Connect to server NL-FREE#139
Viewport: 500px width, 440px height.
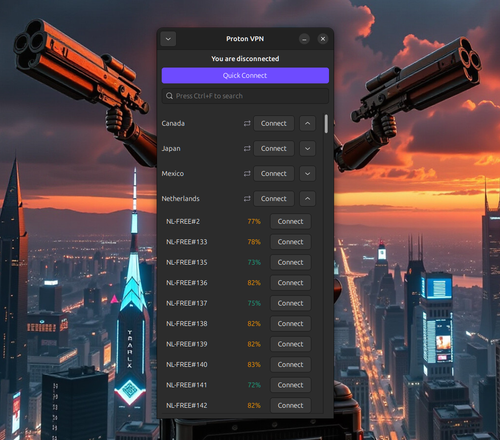click(291, 344)
